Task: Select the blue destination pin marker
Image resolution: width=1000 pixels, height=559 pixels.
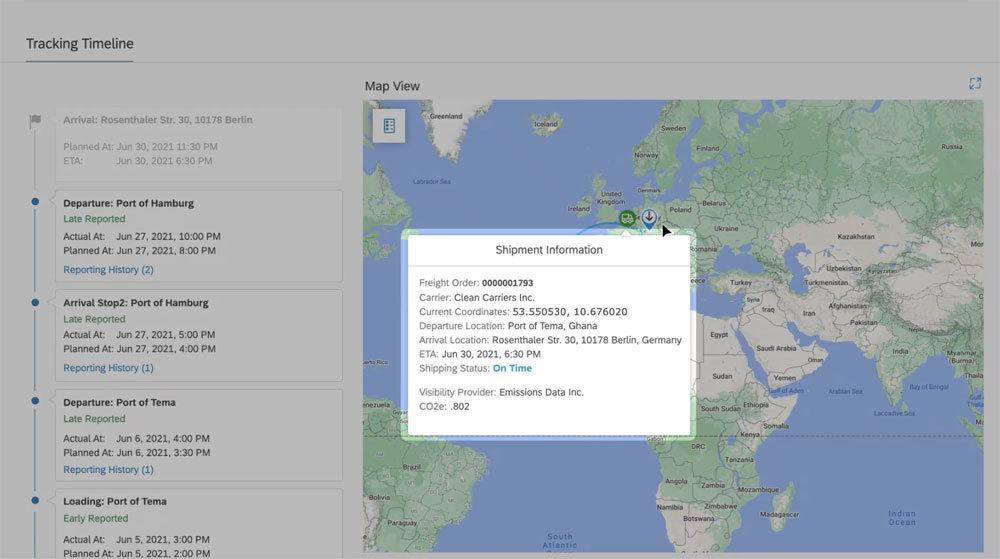Action: [x=649, y=218]
